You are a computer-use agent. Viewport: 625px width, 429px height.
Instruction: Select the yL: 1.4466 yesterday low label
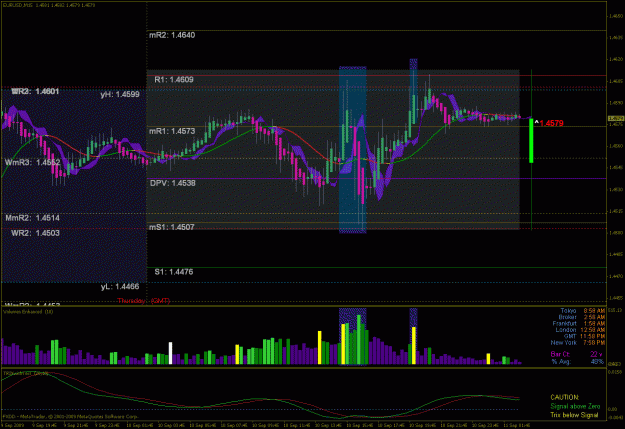pyautogui.click(x=120, y=287)
